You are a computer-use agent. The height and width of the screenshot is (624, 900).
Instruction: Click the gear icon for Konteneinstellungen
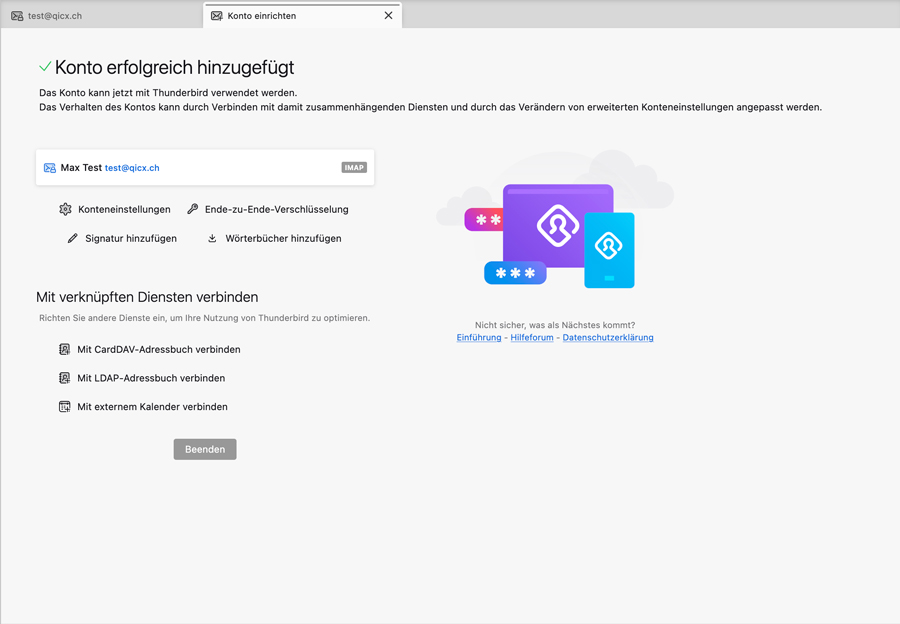[65, 209]
